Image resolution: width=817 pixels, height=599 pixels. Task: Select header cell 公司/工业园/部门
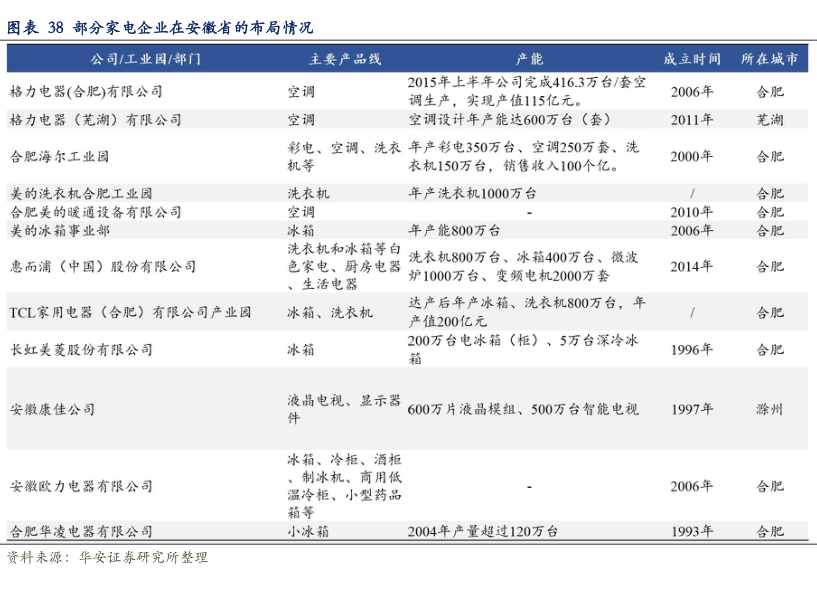pos(145,59)
